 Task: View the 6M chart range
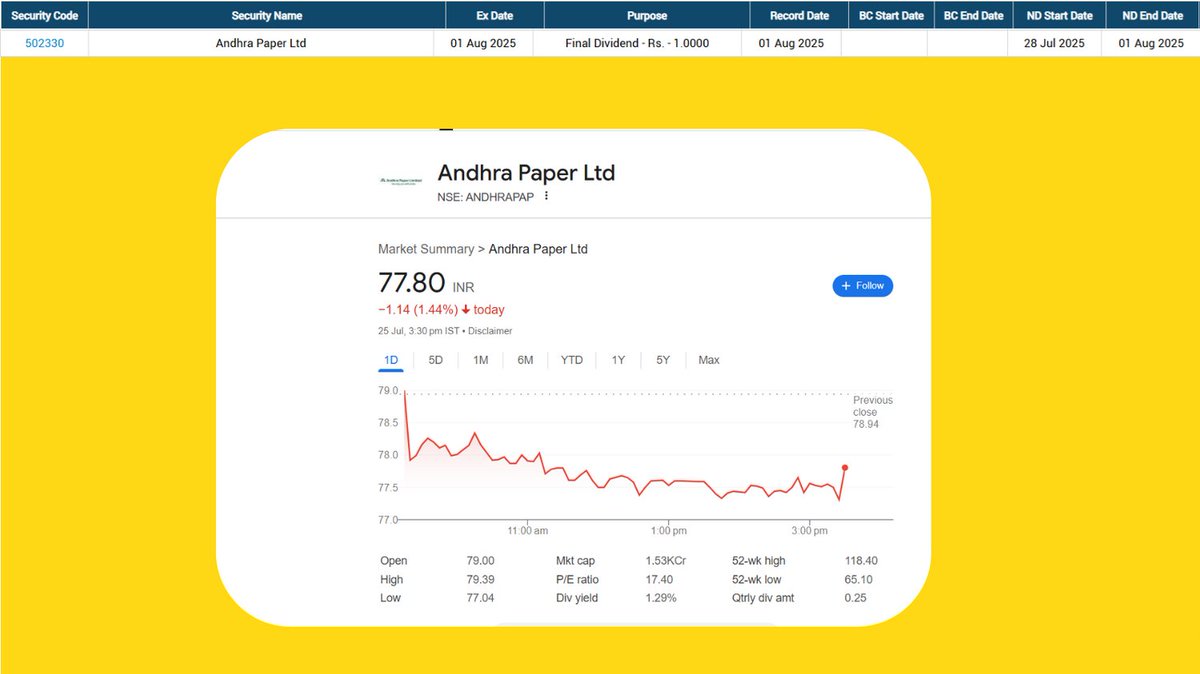pos(525,359)
